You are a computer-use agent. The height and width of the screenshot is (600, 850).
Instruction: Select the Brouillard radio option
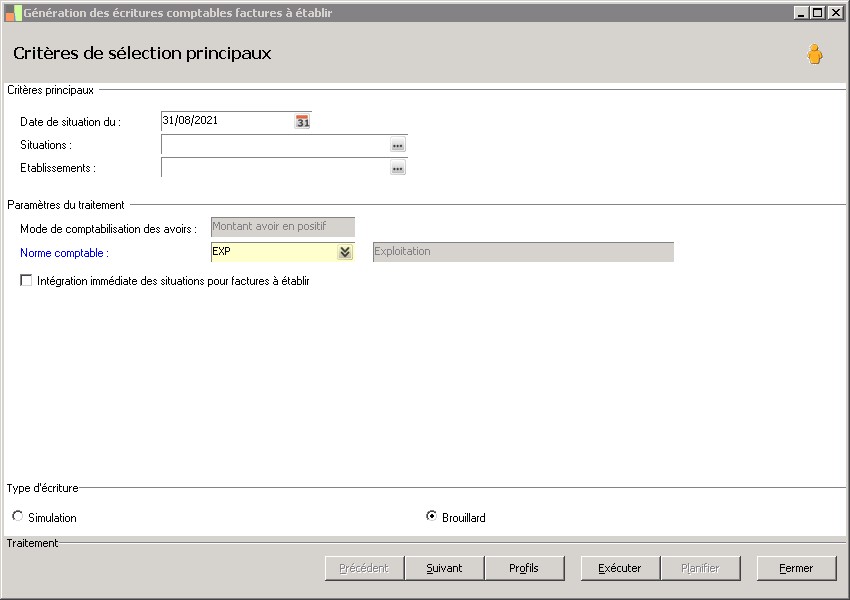(x=431, y=517)
